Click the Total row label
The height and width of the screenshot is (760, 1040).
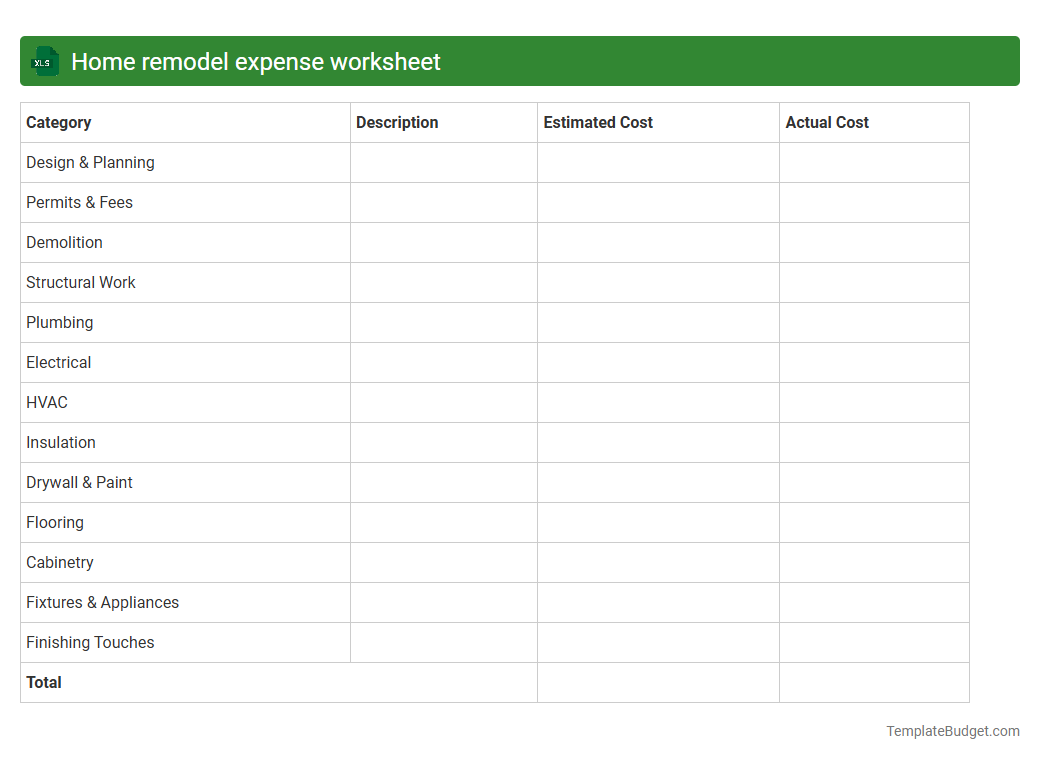click(44, 682)
